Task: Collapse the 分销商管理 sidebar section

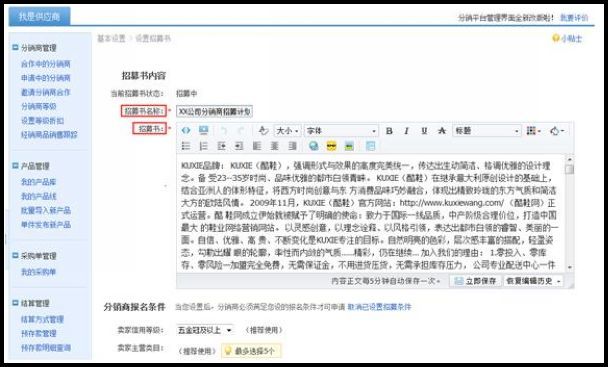Action: (x=15, y=47)
